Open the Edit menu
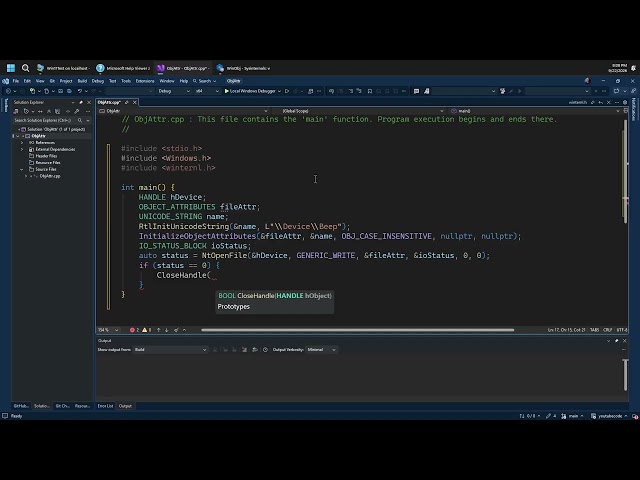Screen dimensions: 640x480 tap(27, 81)
